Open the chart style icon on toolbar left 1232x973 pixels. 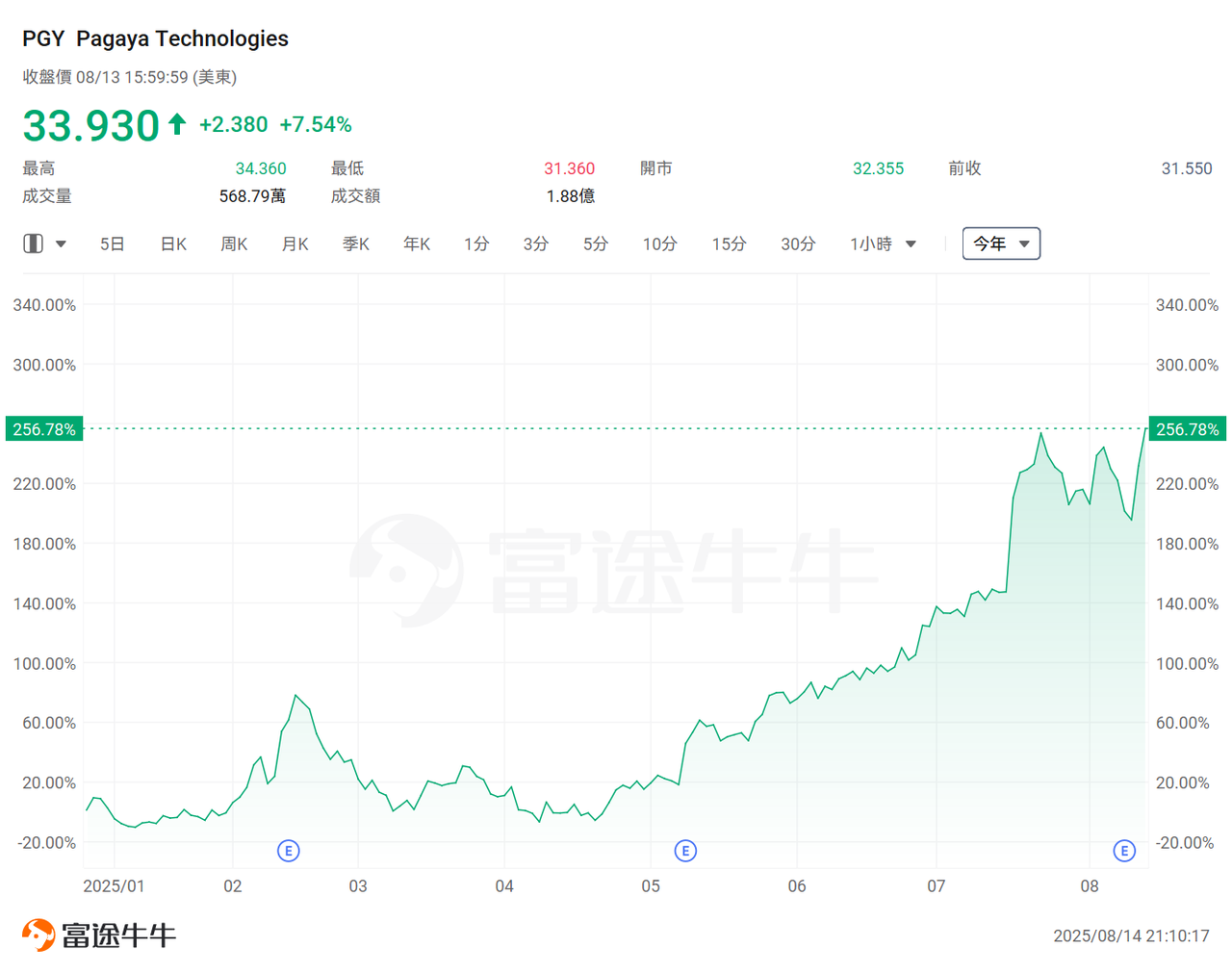(32, 243)
